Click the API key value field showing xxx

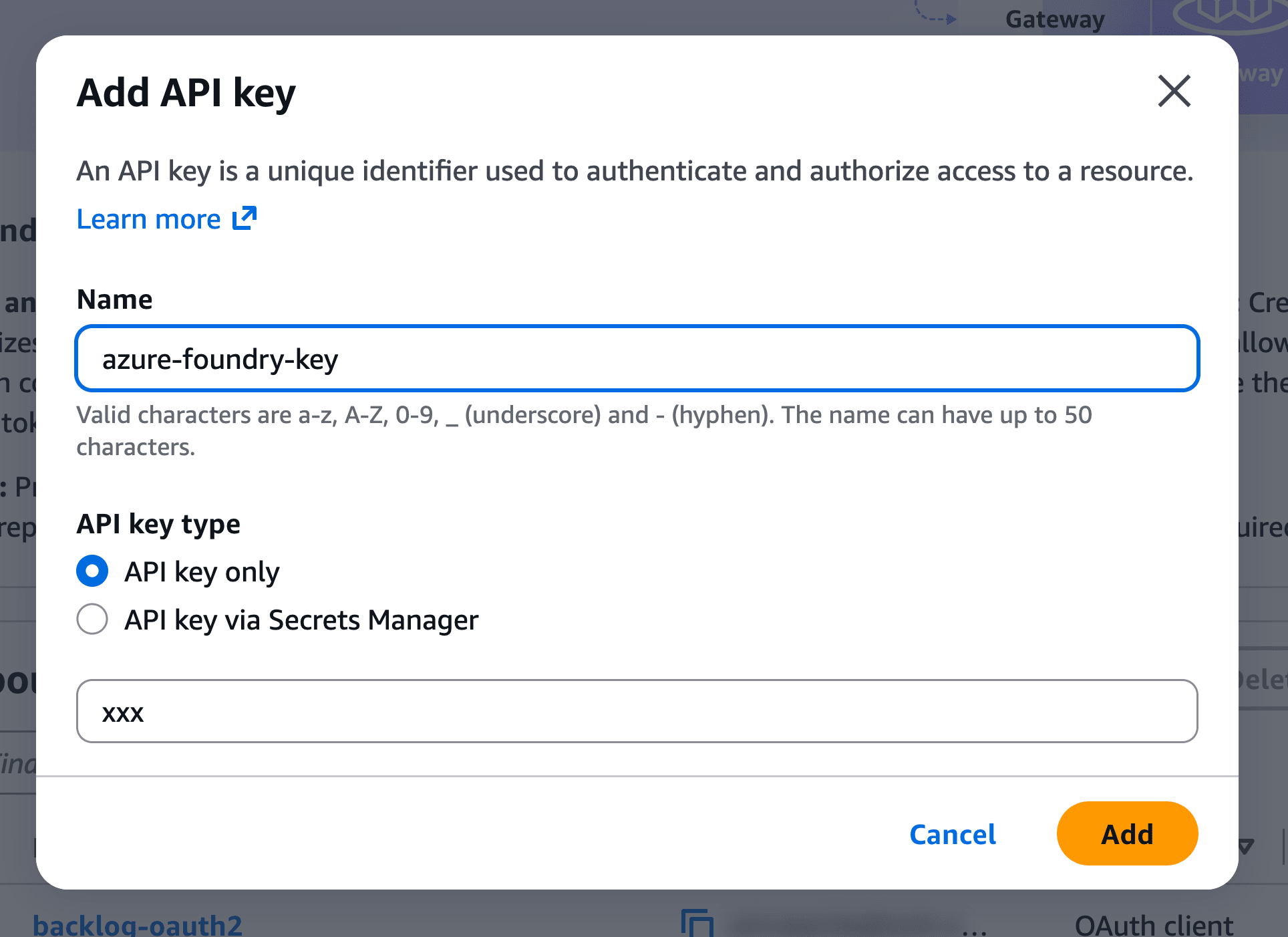point(637,711)
